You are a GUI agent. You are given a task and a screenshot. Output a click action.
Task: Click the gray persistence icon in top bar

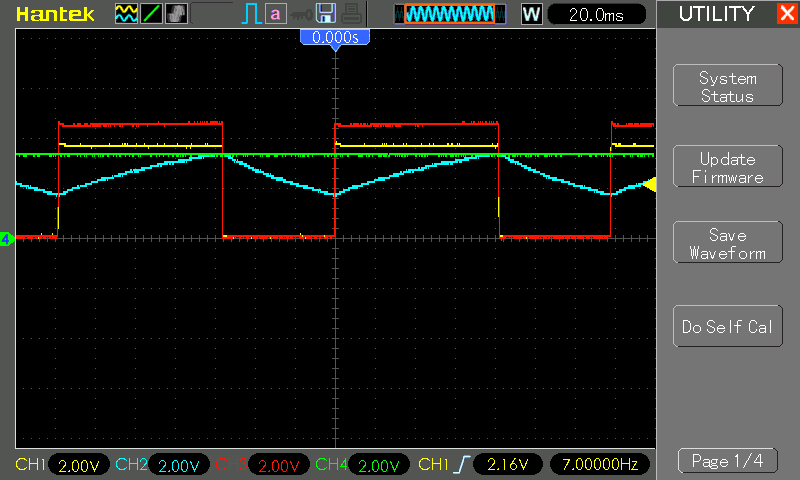174,14
